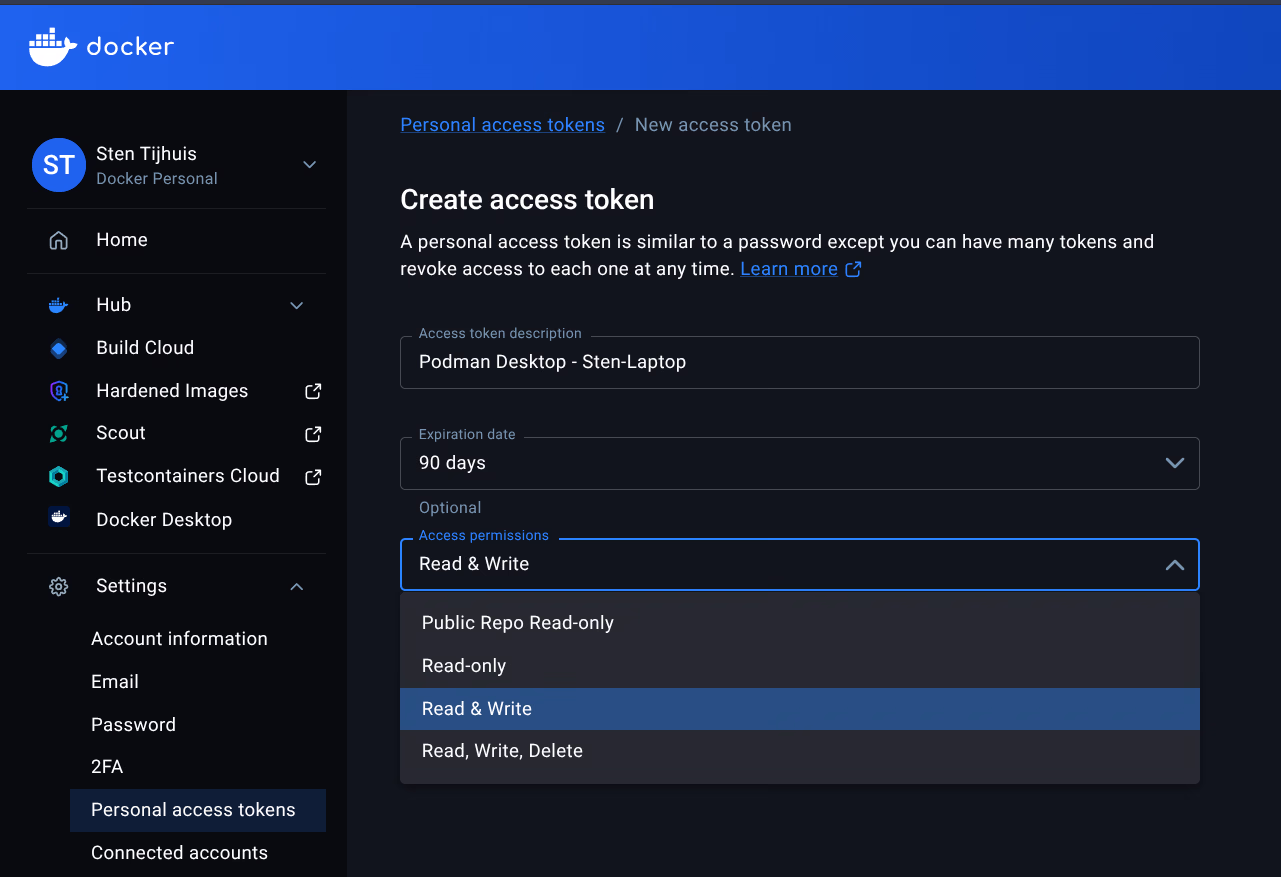
Task: Collapse the Settings section chevron
Action: [x=297, y=586]
